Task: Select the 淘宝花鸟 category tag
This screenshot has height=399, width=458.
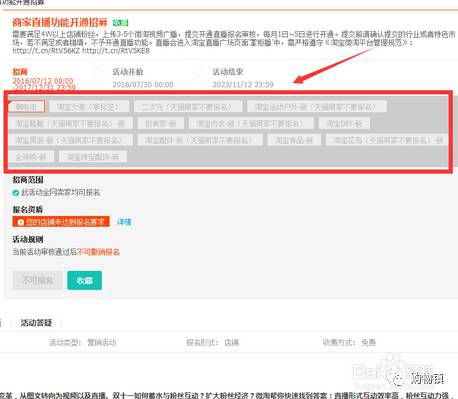Action: point(387,140)
